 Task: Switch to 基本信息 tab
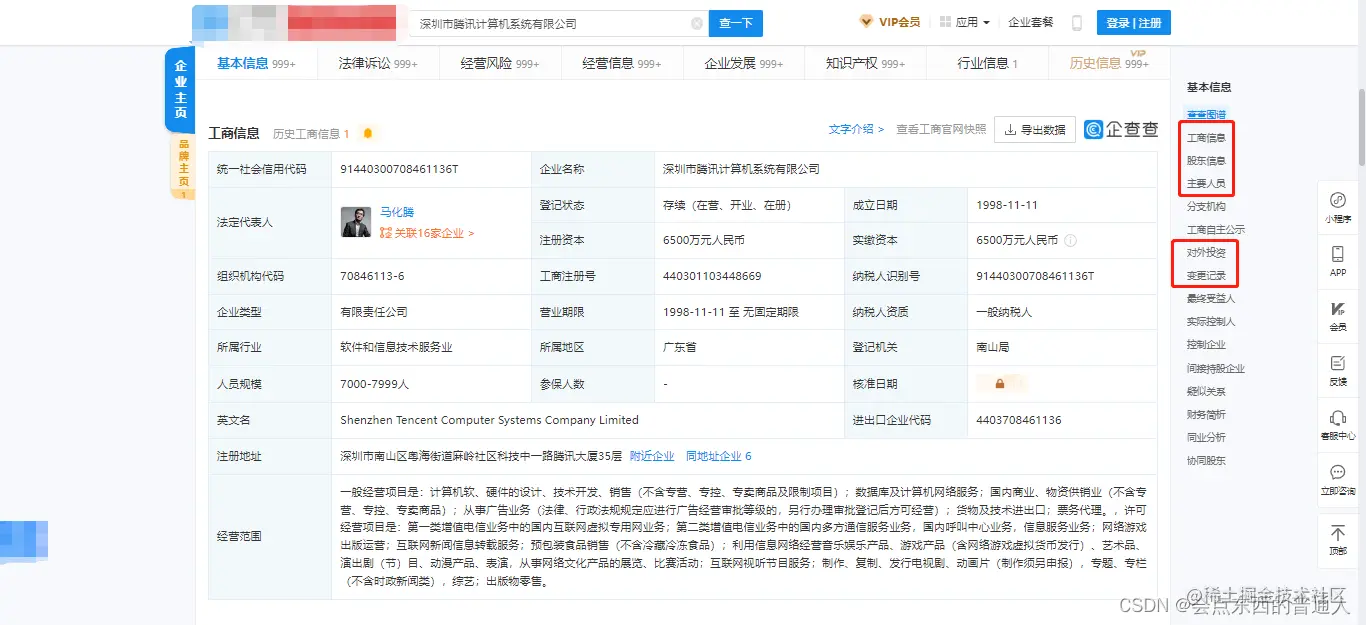click(x=256, y=63)
